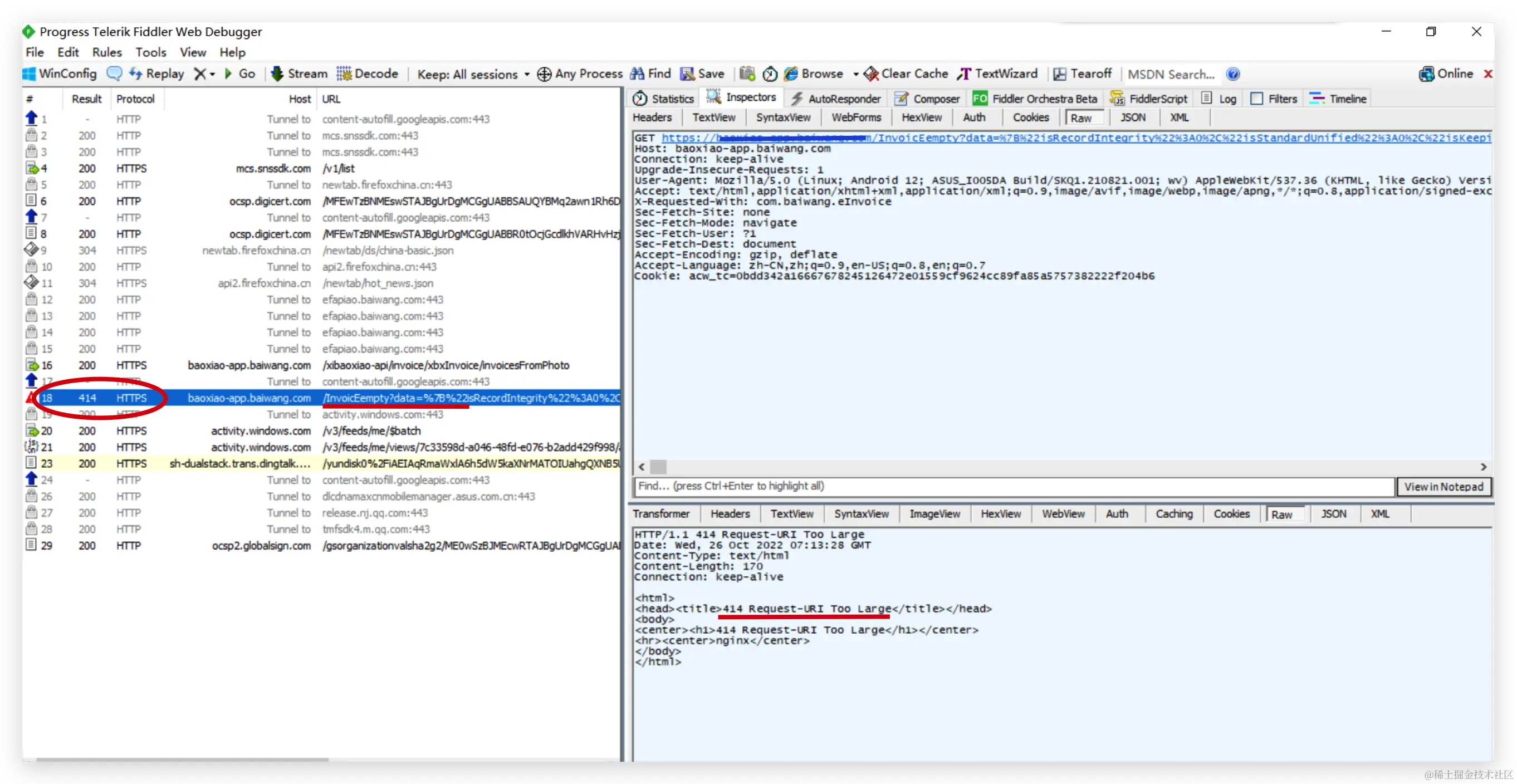The image size is (1517, 784).
Task: Toggle the Decode option
Action: 368,73
